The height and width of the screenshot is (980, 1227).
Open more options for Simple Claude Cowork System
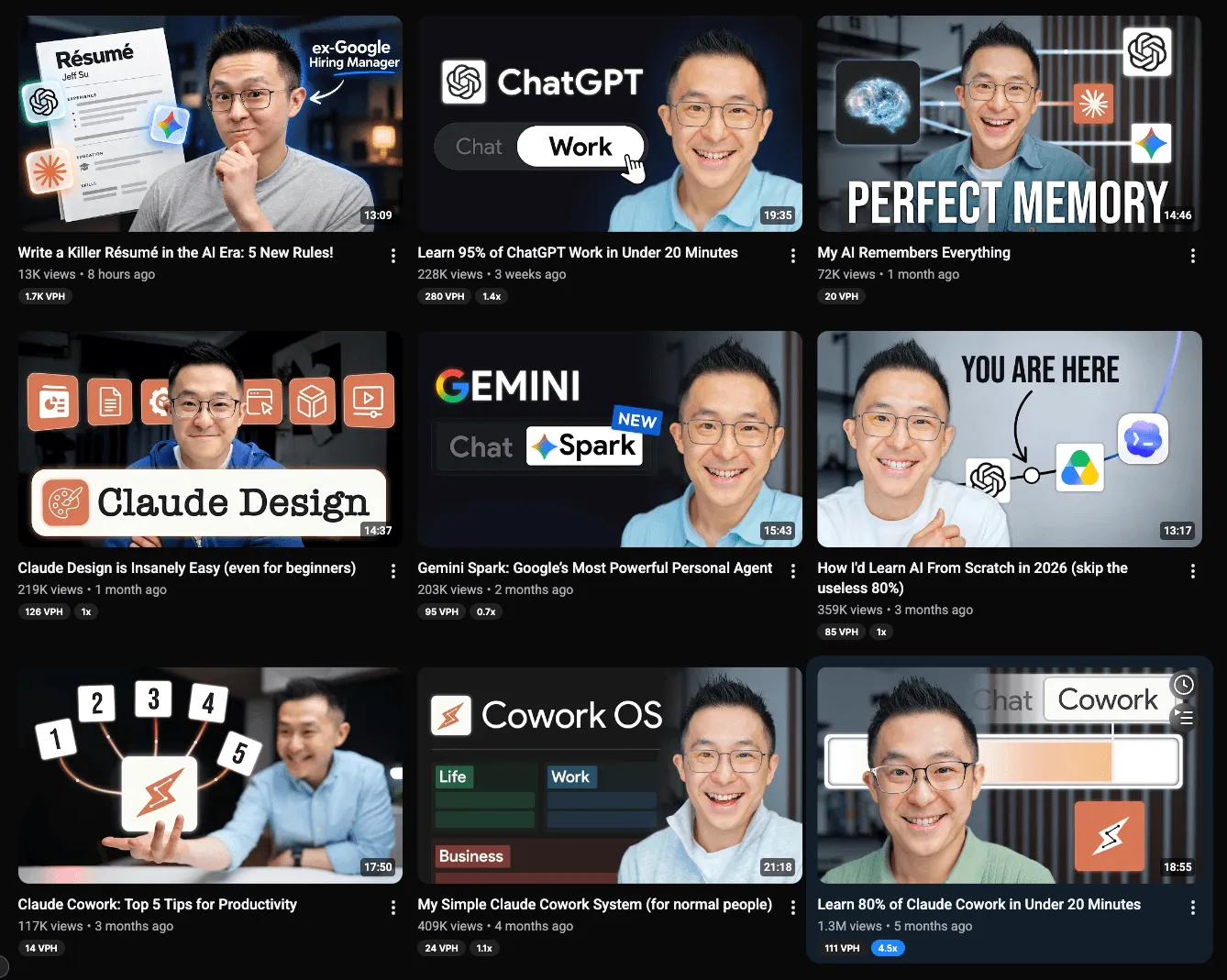click(x=793, y=908)
